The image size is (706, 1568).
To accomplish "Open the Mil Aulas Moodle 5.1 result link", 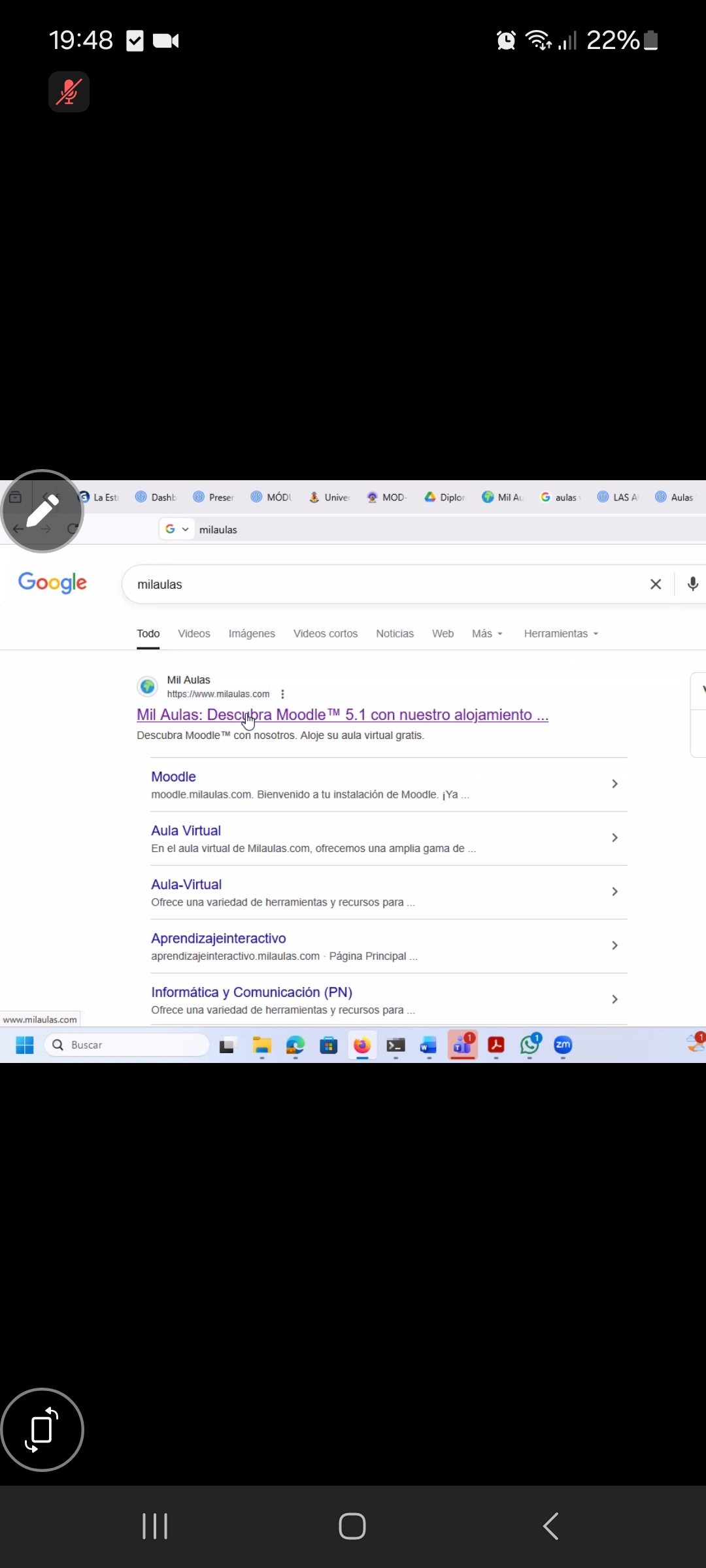I will click(342, 715).
